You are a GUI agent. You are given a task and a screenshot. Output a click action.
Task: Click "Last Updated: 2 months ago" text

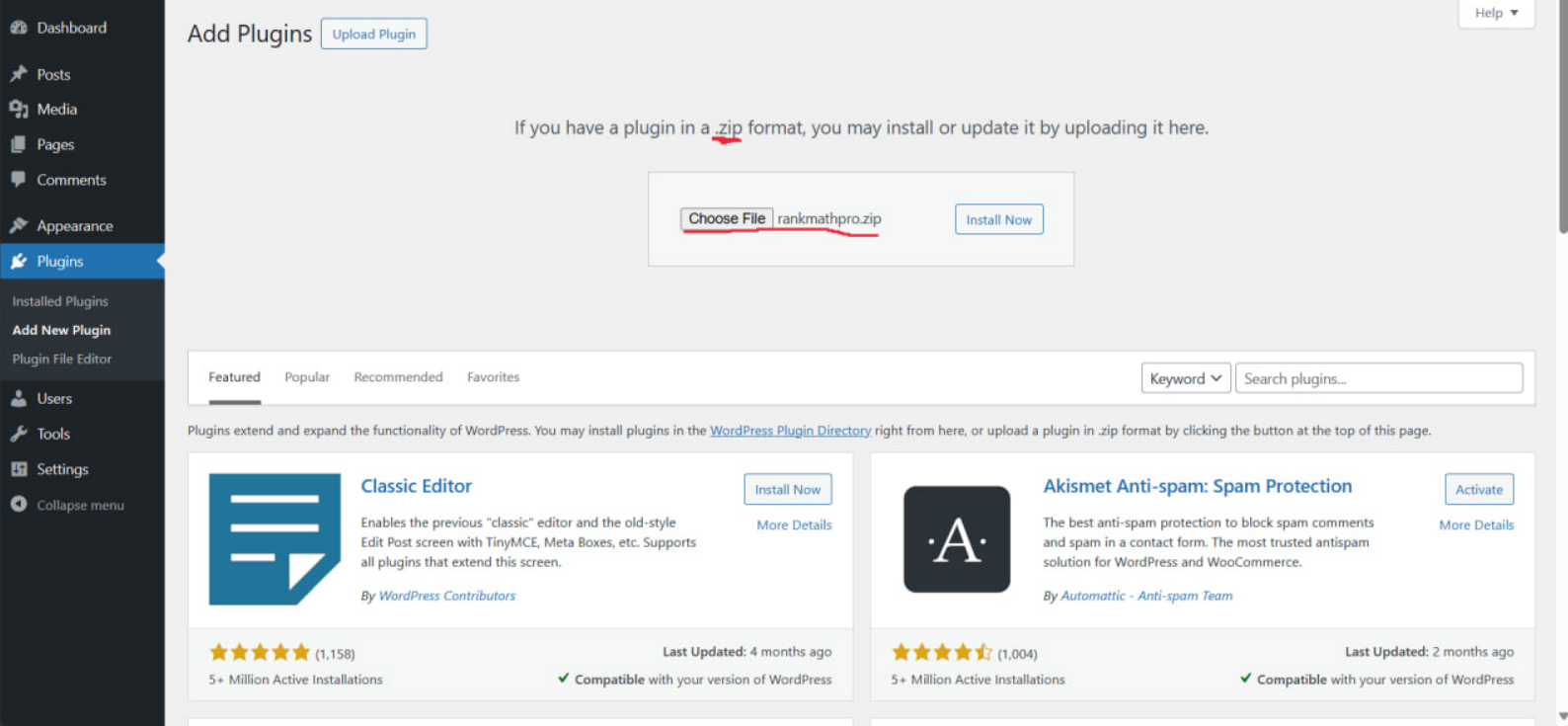point(1430,652)
